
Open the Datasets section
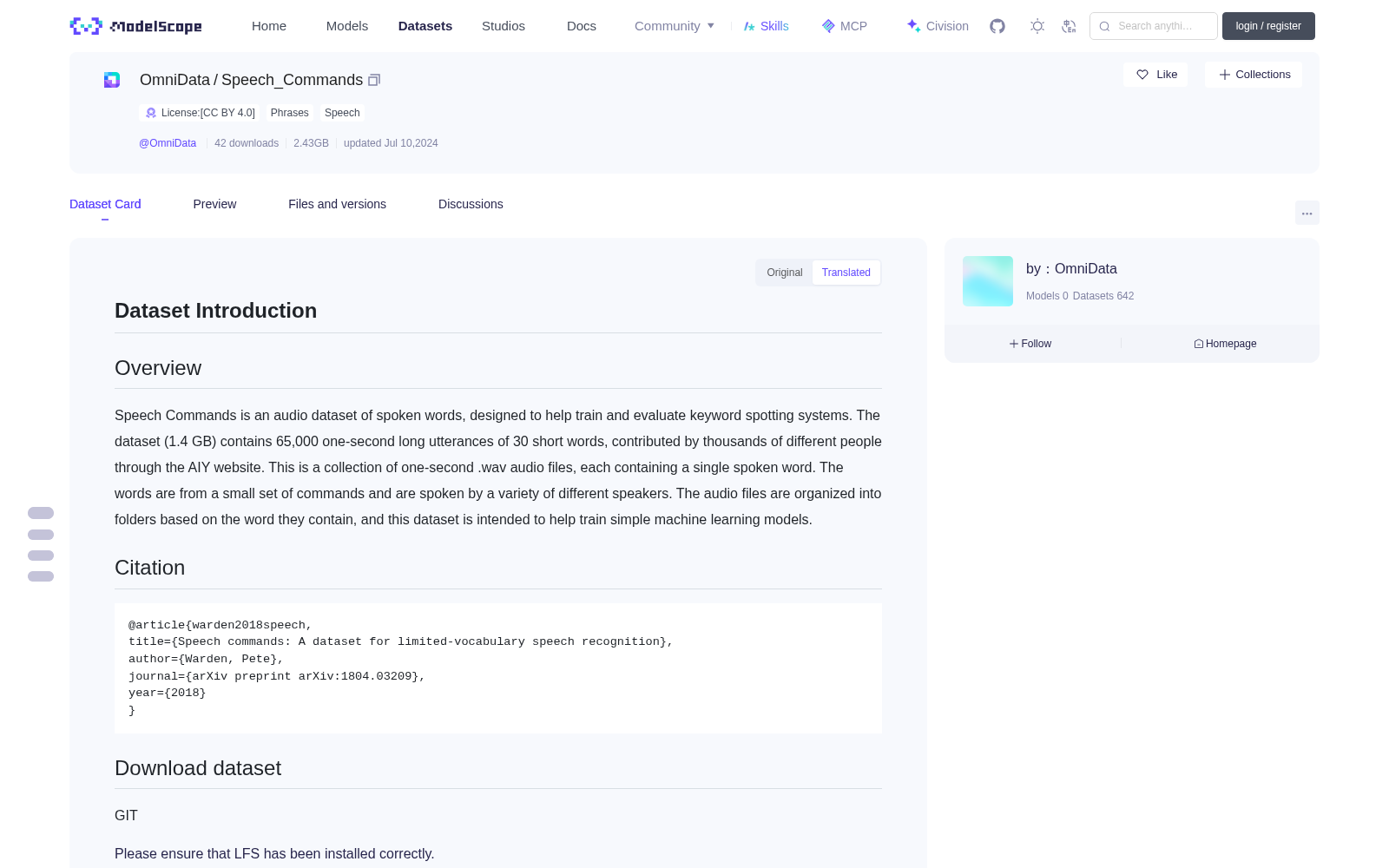(425, 26)
